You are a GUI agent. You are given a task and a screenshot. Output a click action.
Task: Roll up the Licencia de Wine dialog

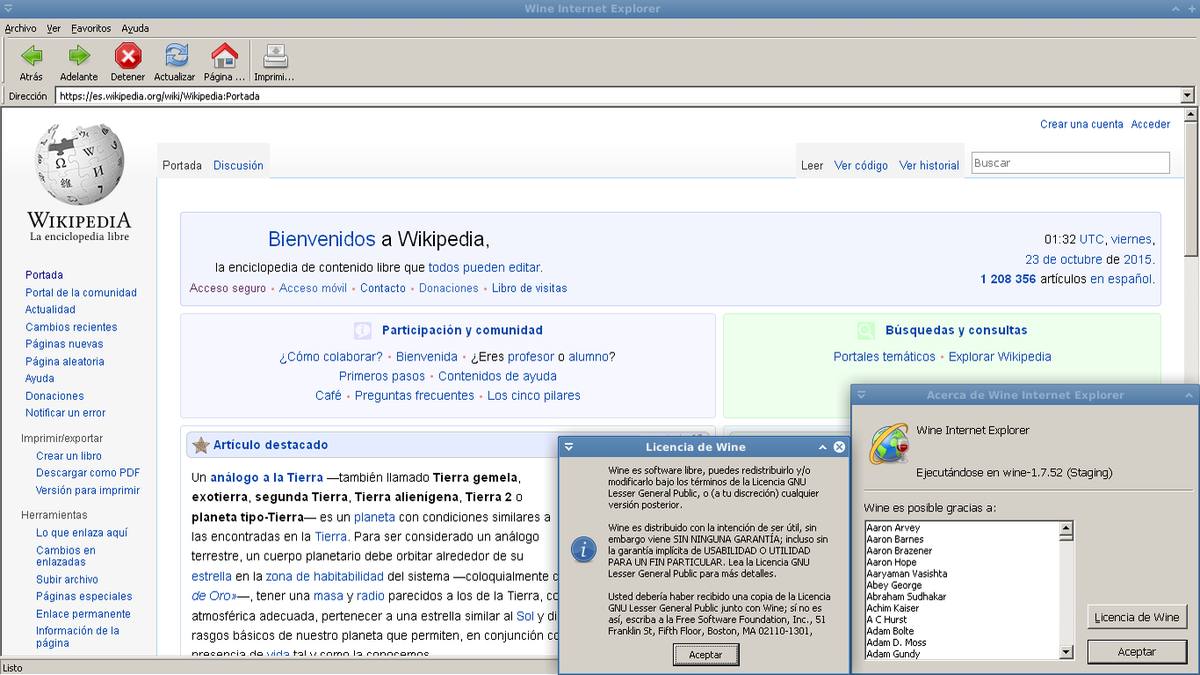(x=823, y=447)
